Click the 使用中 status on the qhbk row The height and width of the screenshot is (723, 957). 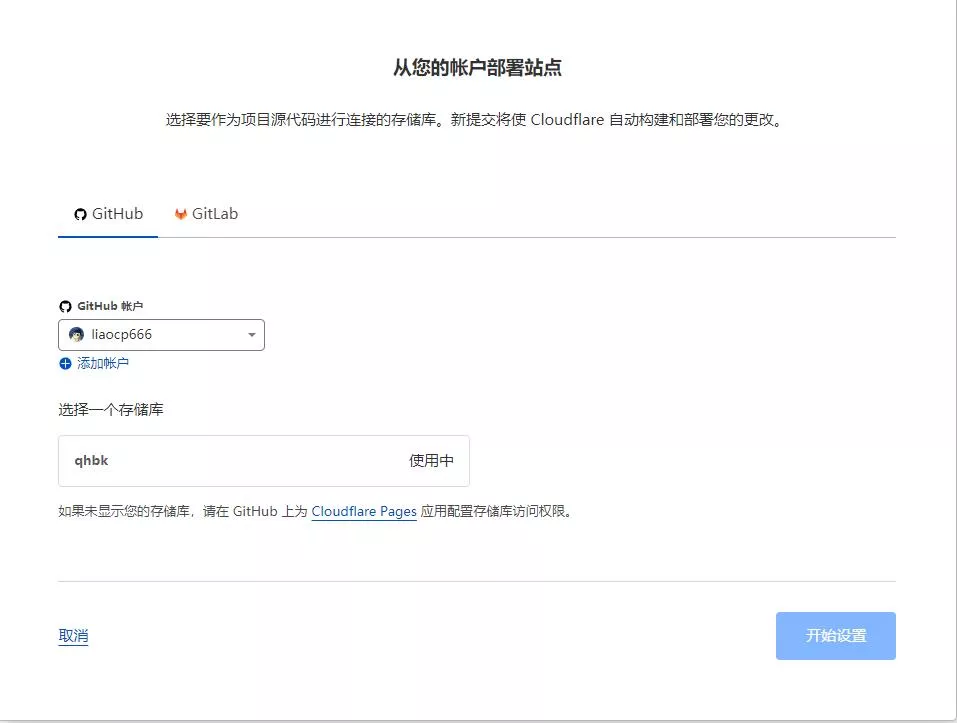[431, 461]
